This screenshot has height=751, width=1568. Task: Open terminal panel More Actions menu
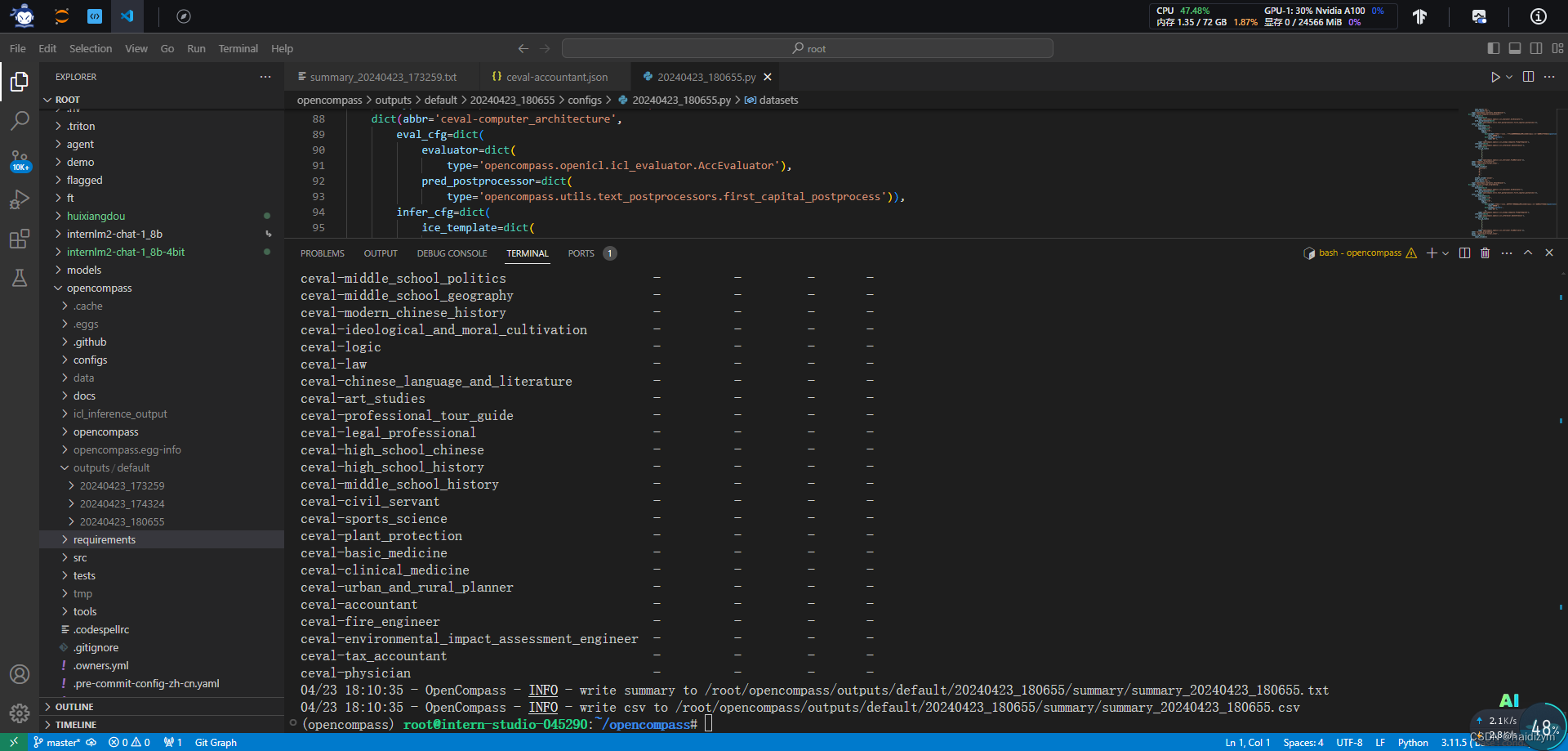coord(1507,253)
